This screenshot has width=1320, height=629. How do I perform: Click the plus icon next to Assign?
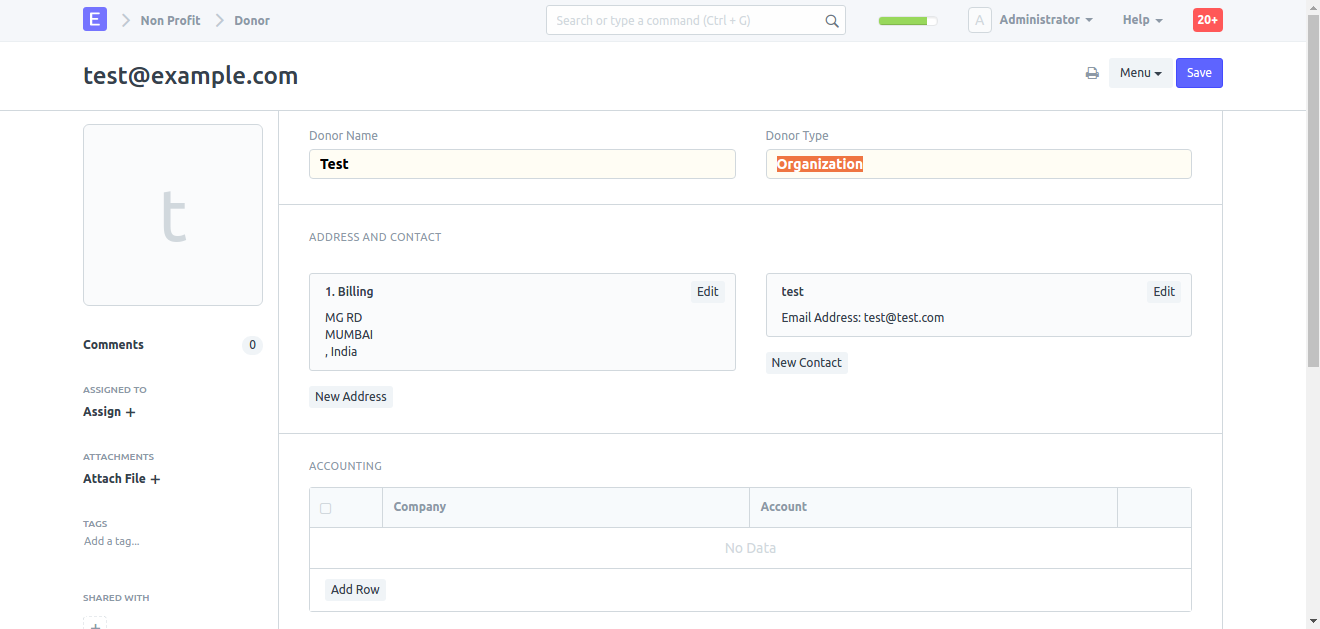(130, 412)
